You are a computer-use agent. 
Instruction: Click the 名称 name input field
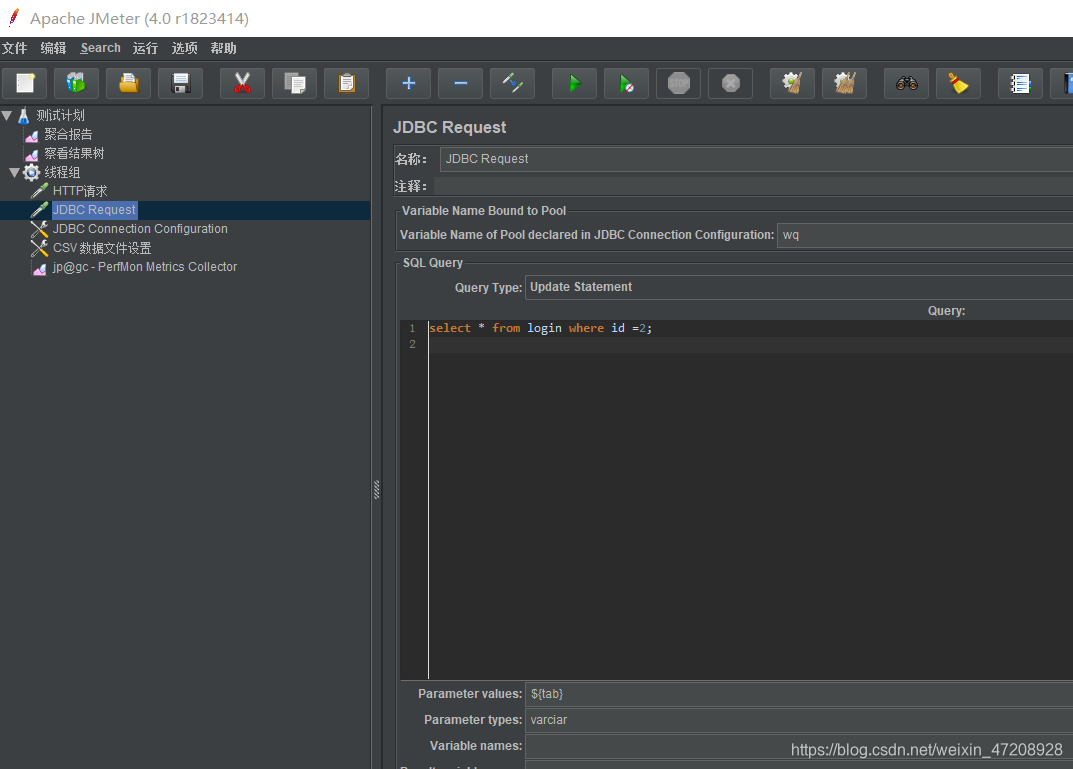tap(756, 159)
